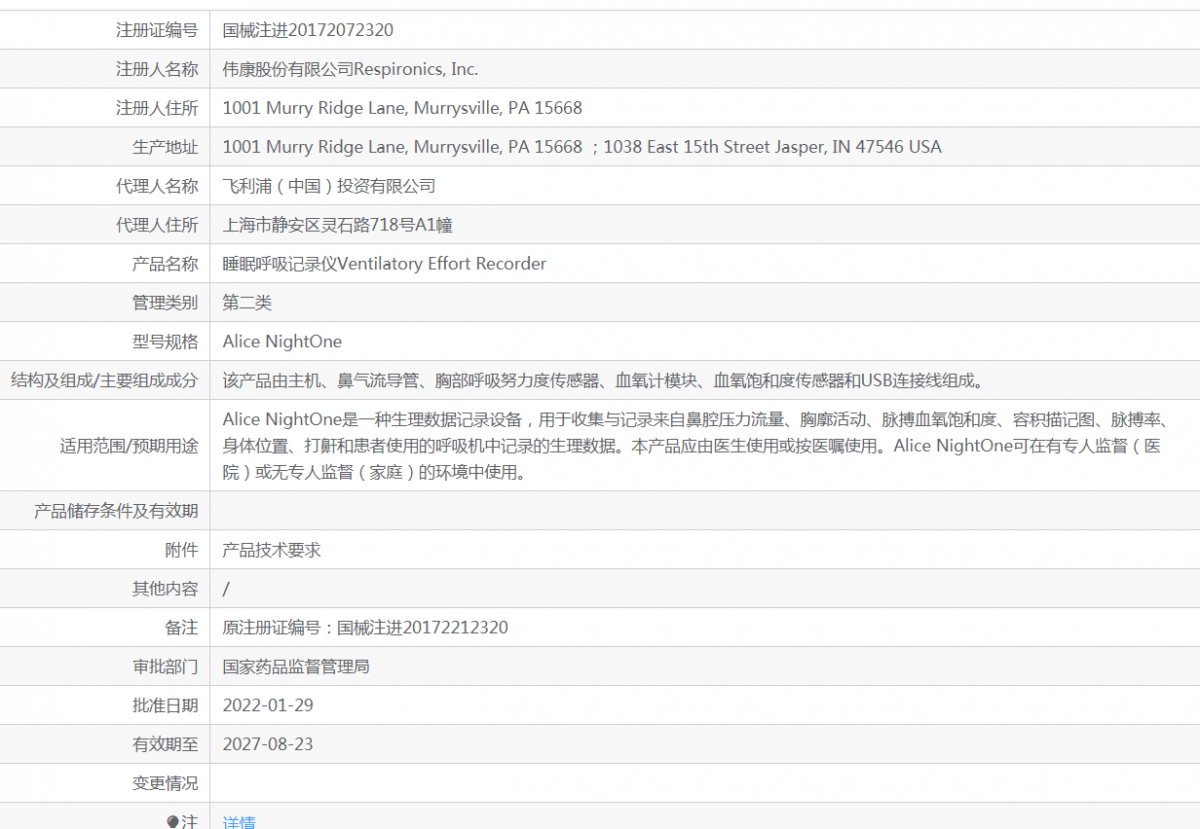
Task: Click the 适用范围/预期用途 row label
Action: [x=129, y=446]
